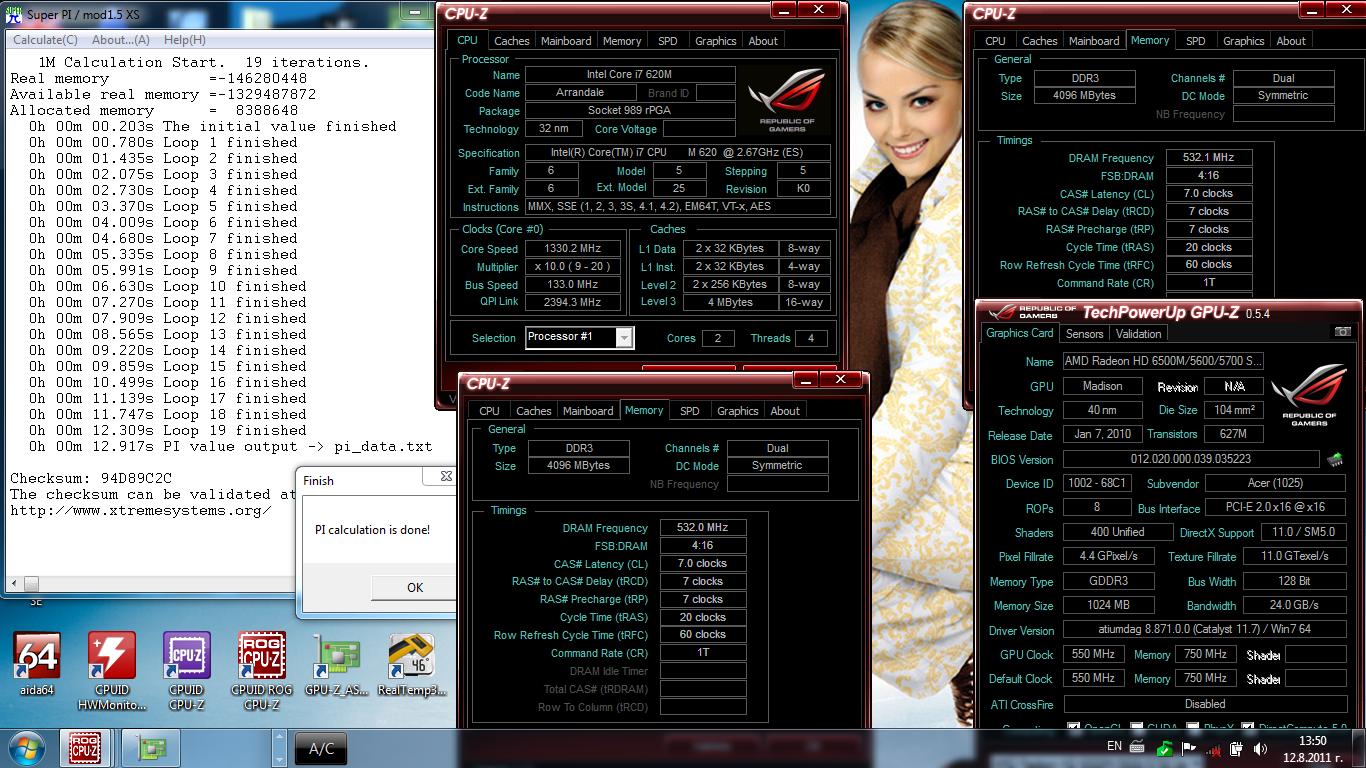The width and height of the screenshot is (1366, 768).
Task: Switch to Caches tab in Core i7 CPU-Z window
Action: click(512, 41)
